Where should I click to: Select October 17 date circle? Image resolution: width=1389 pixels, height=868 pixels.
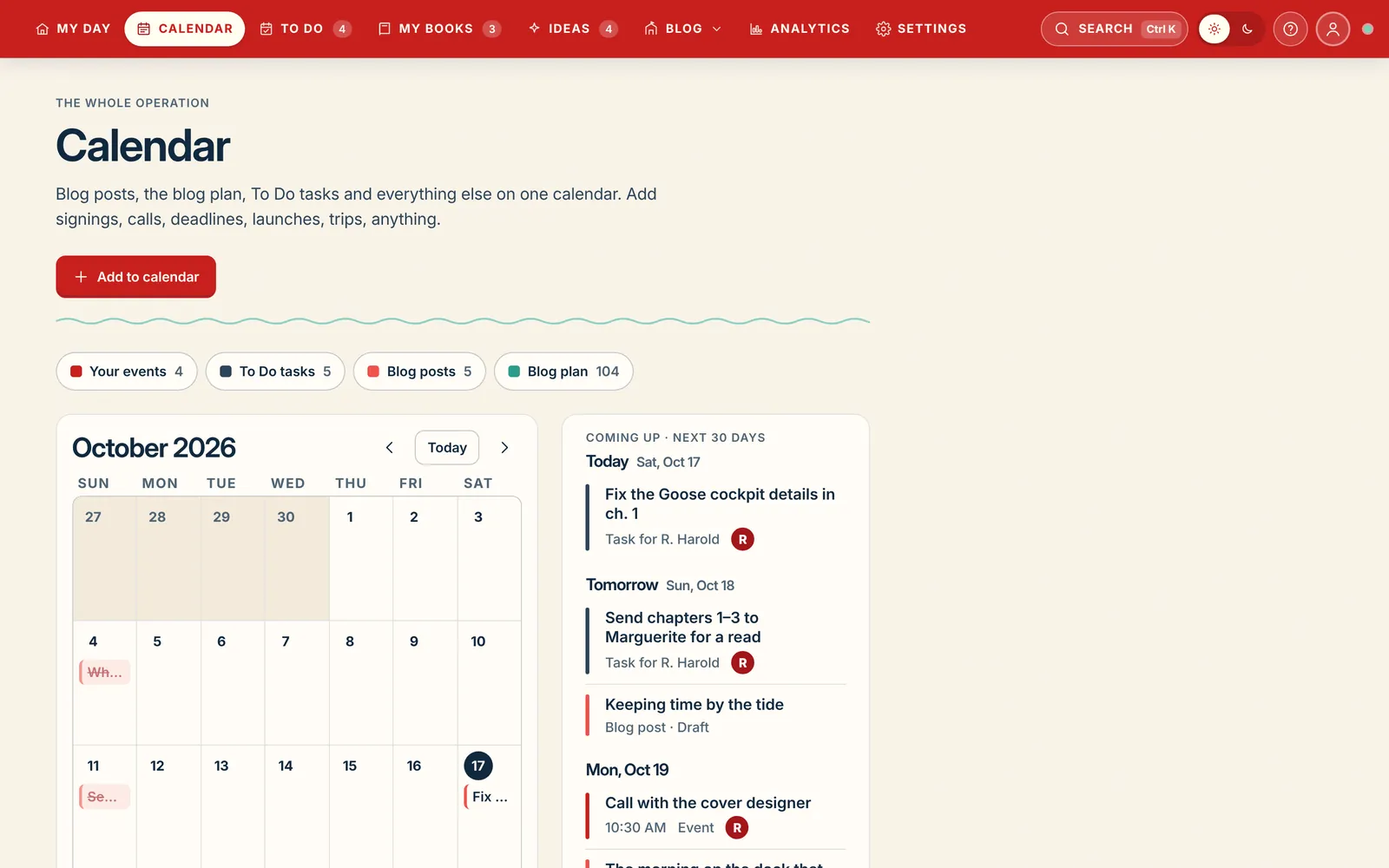coord(478,766)
